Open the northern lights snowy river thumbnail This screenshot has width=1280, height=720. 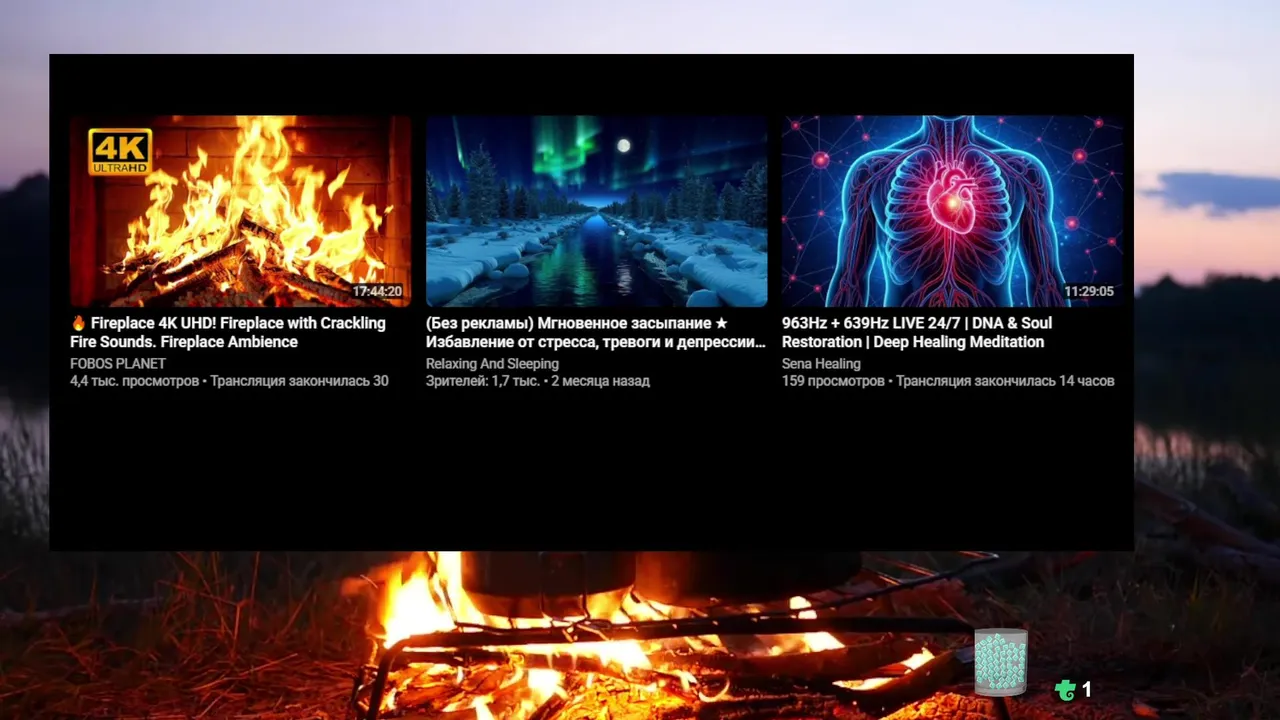[597, 211]
